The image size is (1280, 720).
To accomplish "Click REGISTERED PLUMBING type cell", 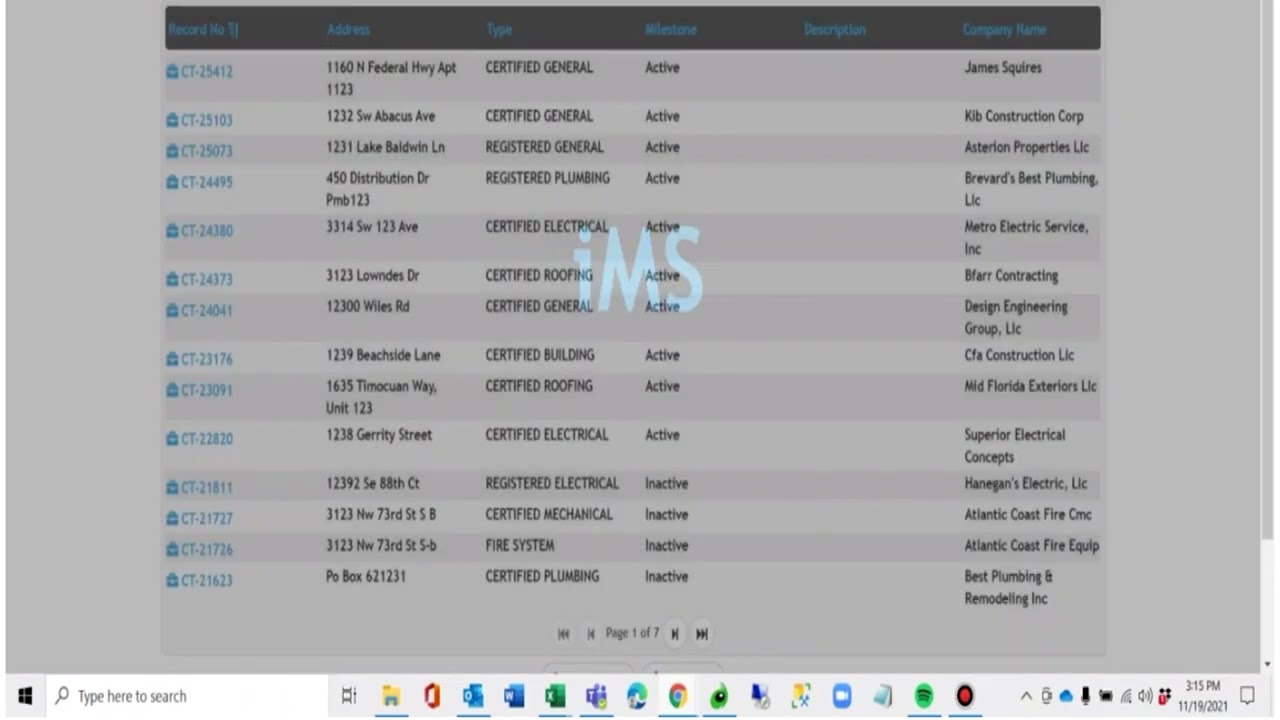I will [x=547, y=178].
